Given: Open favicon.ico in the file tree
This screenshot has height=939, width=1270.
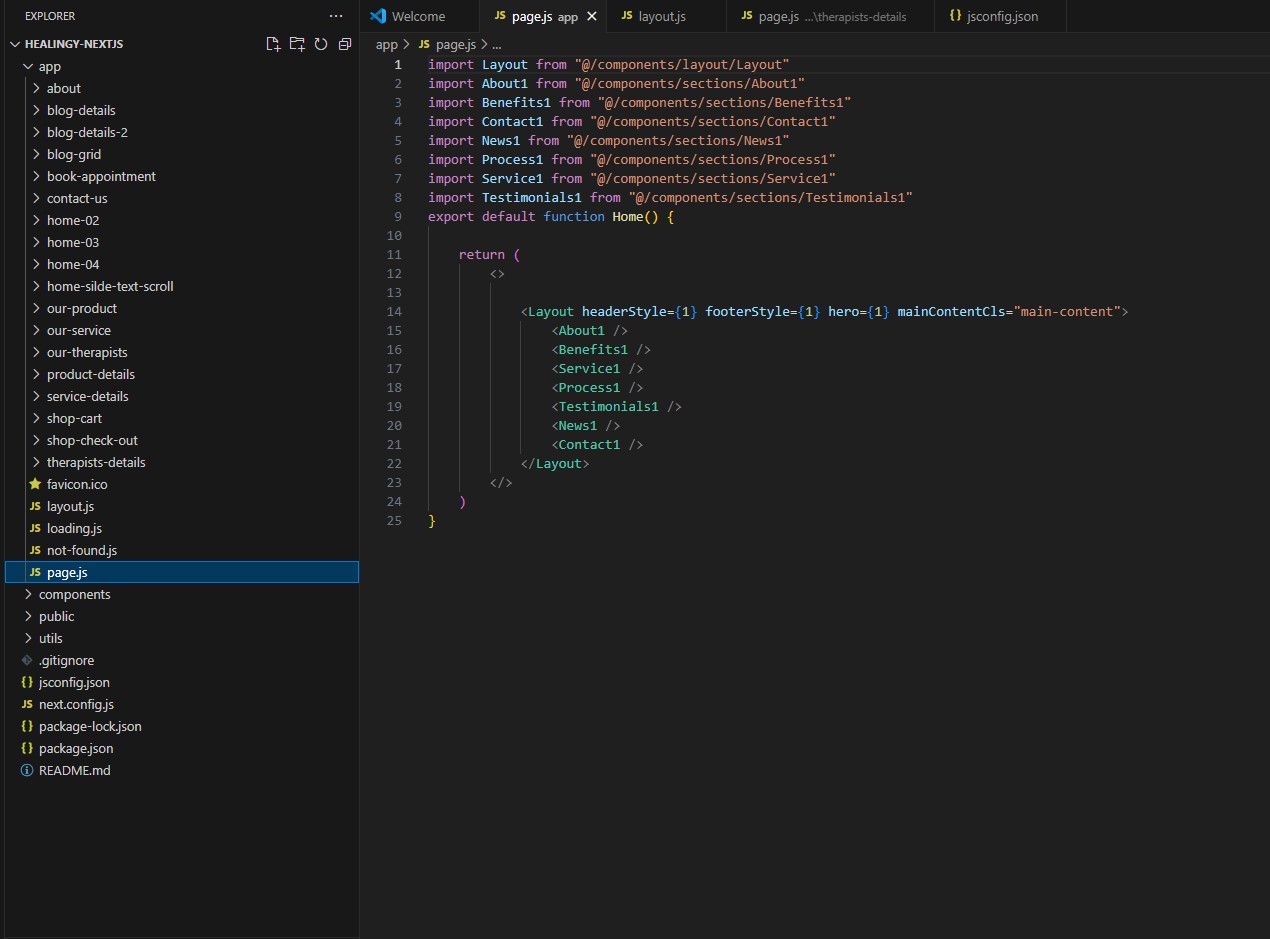Looking at the screenshot, I should (181, 484).
